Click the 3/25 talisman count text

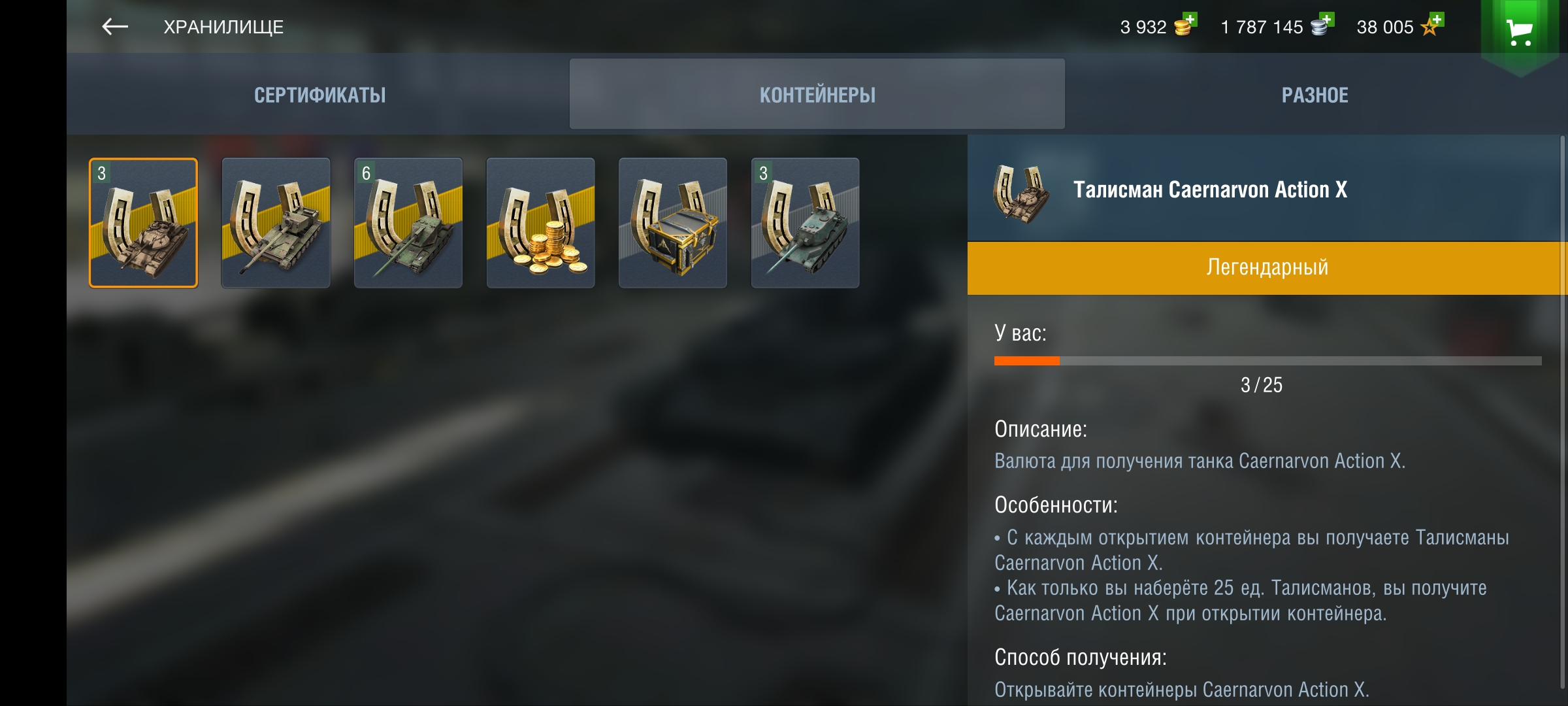point(1262,385)
